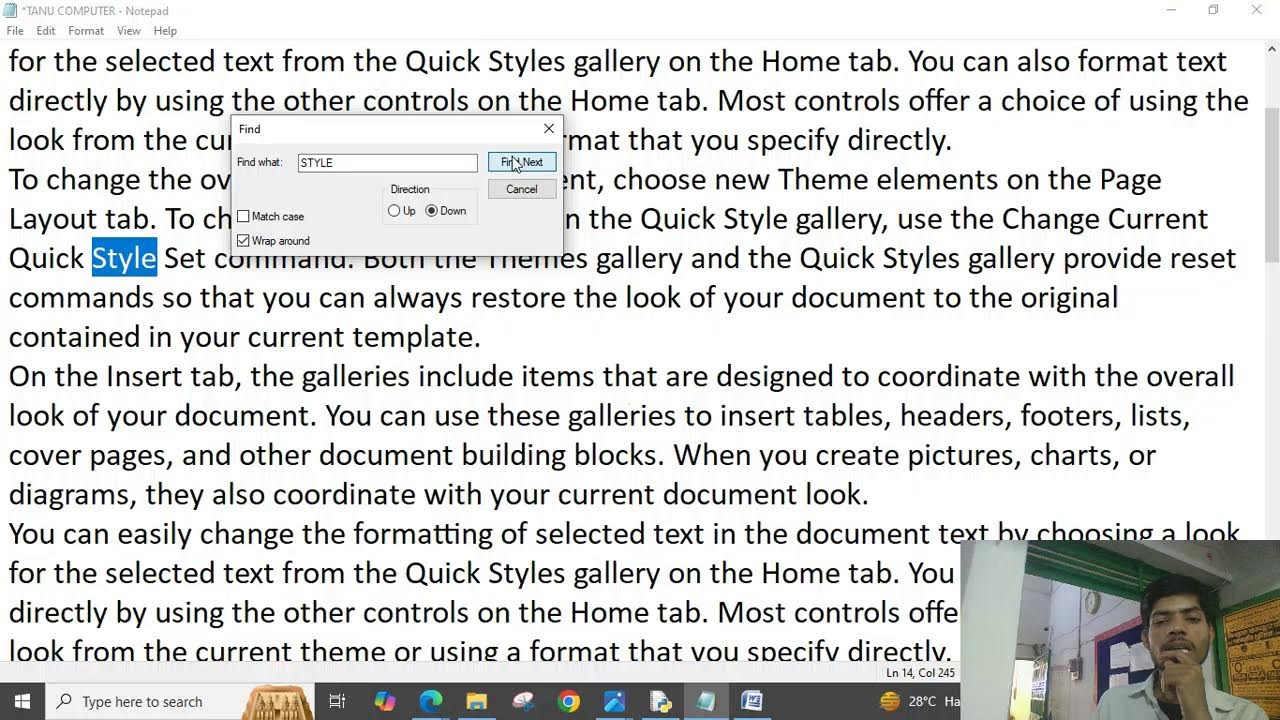Open the Python file icon on taskbar
The image size is (1280, 720).
(x=660, y=701)
